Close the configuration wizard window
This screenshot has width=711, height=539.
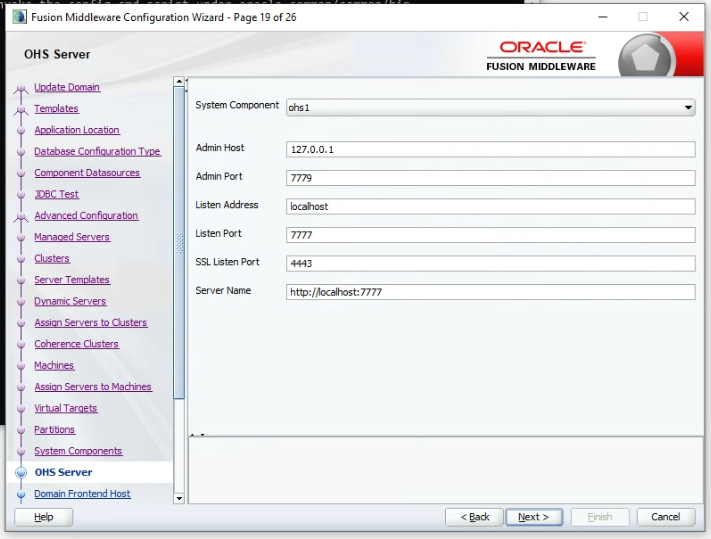[x=684, y=17]
